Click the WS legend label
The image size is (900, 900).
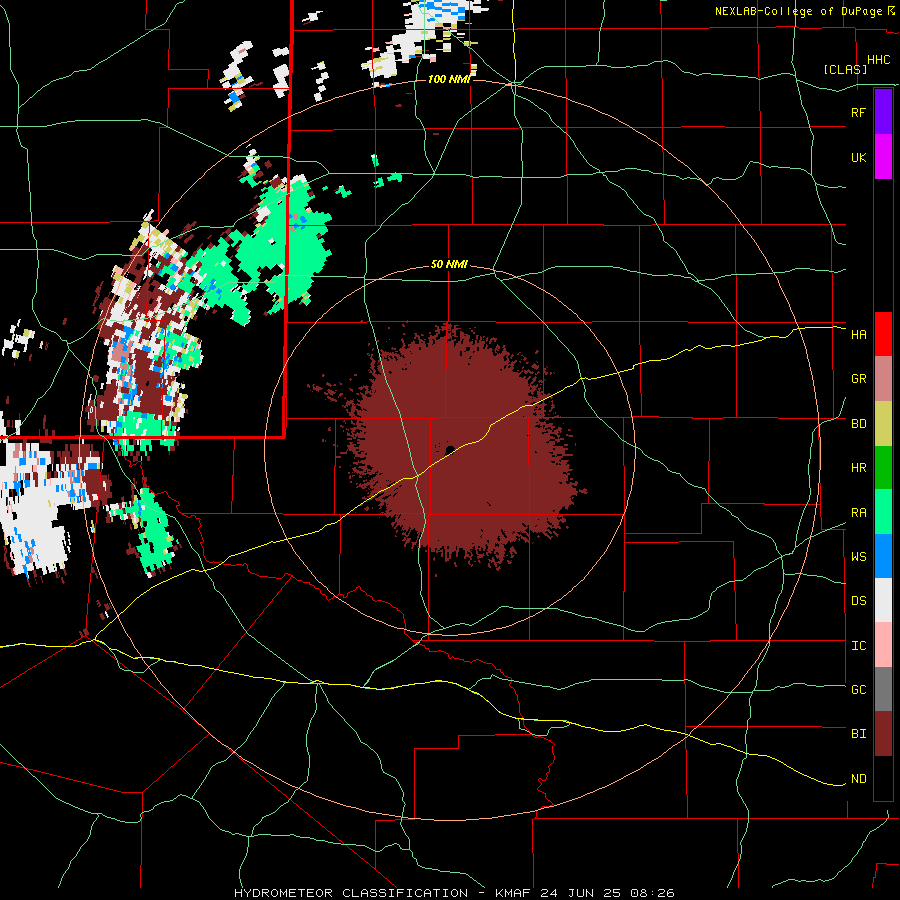858,557
